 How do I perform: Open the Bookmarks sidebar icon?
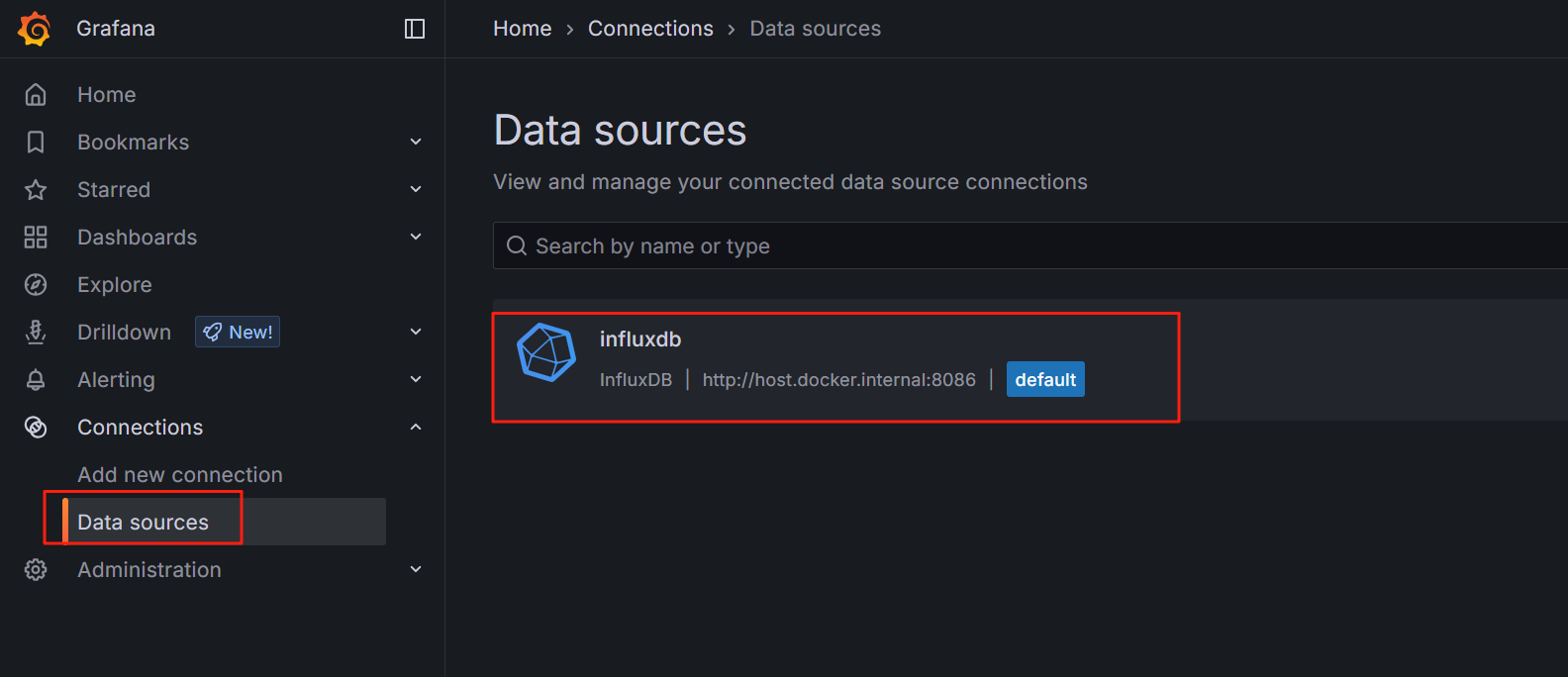(x=36, y=142)
